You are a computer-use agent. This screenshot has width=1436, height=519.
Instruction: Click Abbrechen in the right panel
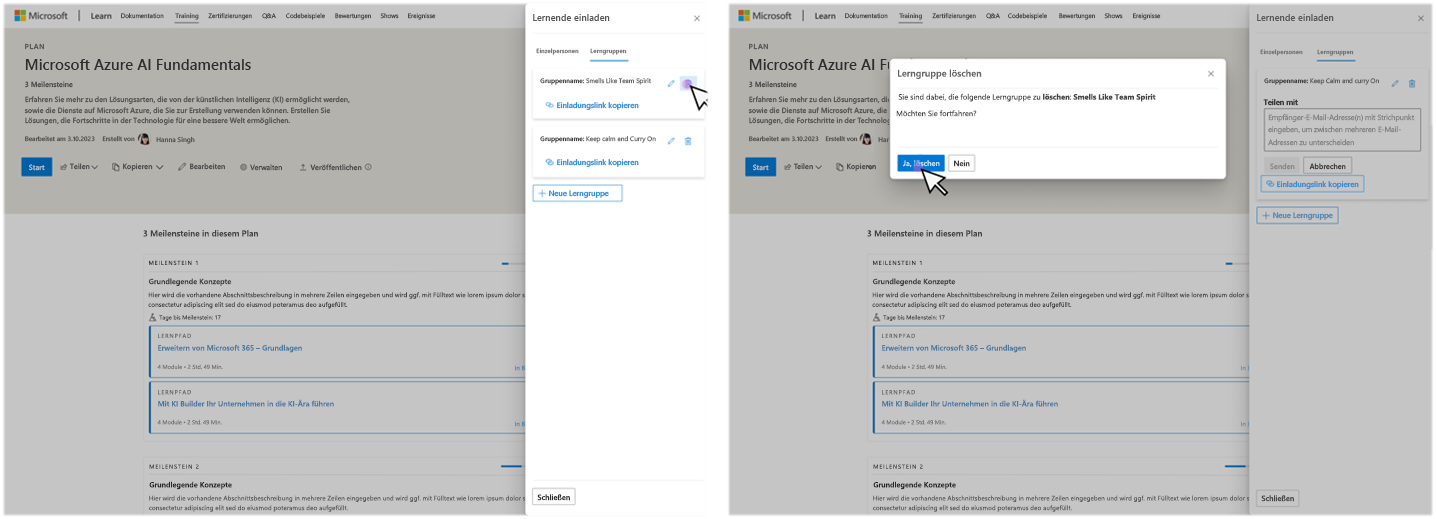point(1328,166)
